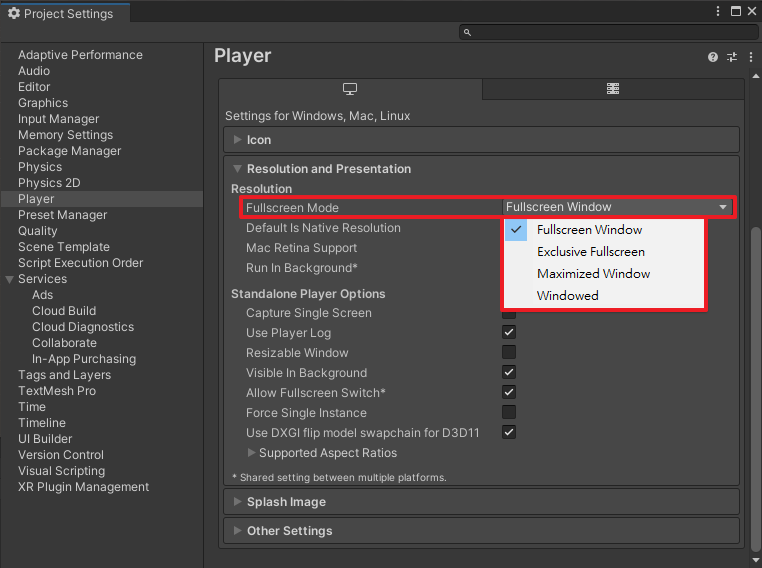Open Scene Template settings
The image size is (762, 568).
tap(64, 247)
